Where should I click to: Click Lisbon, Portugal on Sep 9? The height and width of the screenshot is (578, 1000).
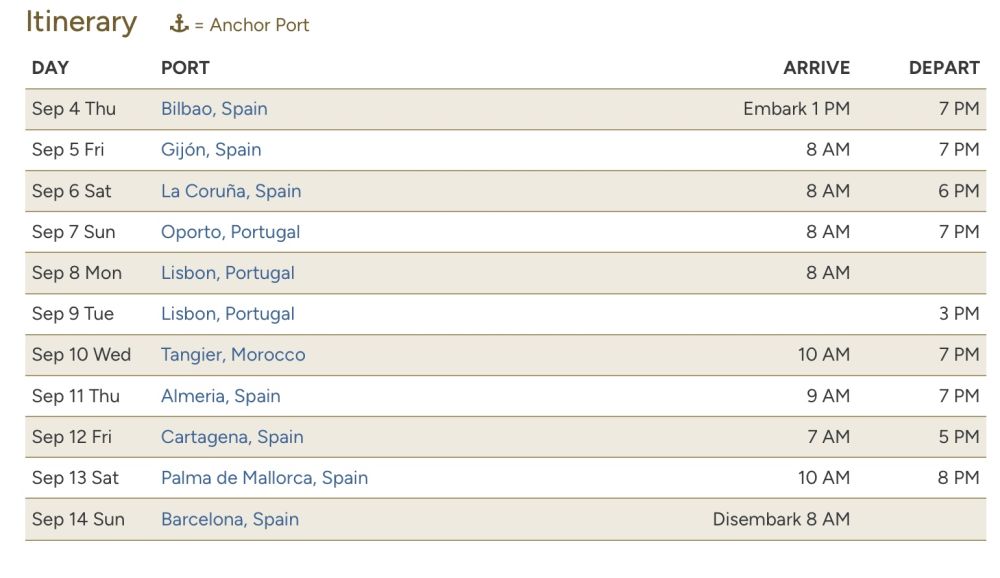pos(228,314)
